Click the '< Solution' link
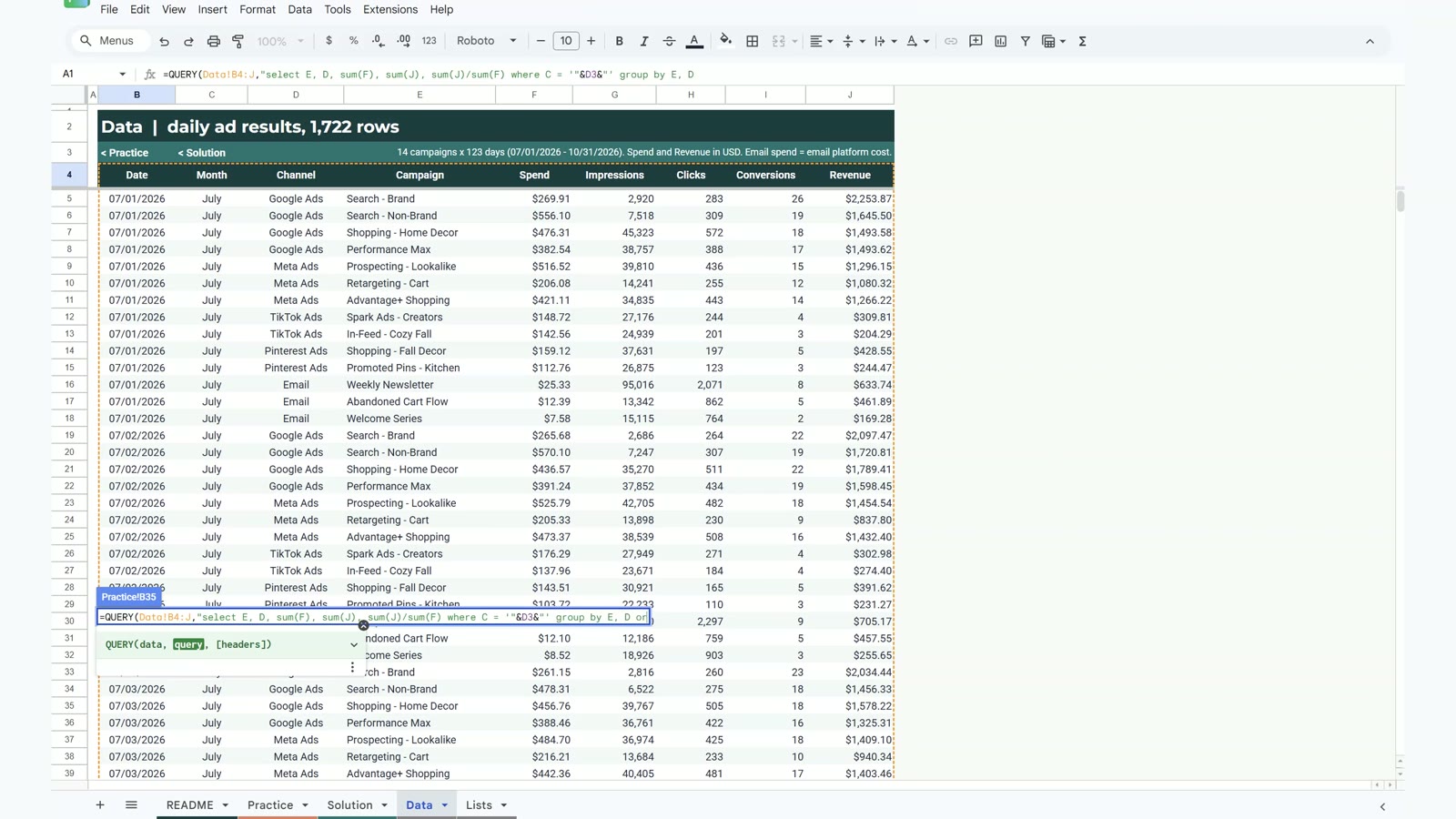This screenshot has height=819, width=1456. pos(202,153)
